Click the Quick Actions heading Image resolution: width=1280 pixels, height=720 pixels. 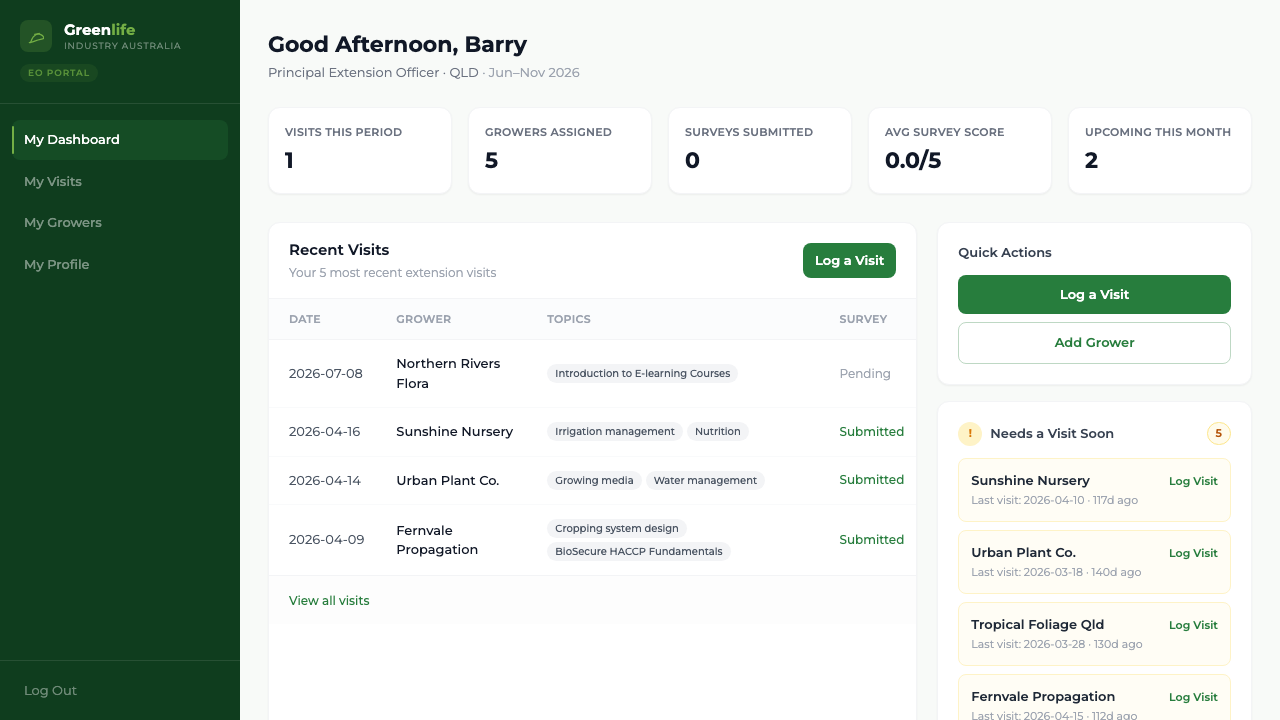pyautogui.click(x=1005, y=253)
